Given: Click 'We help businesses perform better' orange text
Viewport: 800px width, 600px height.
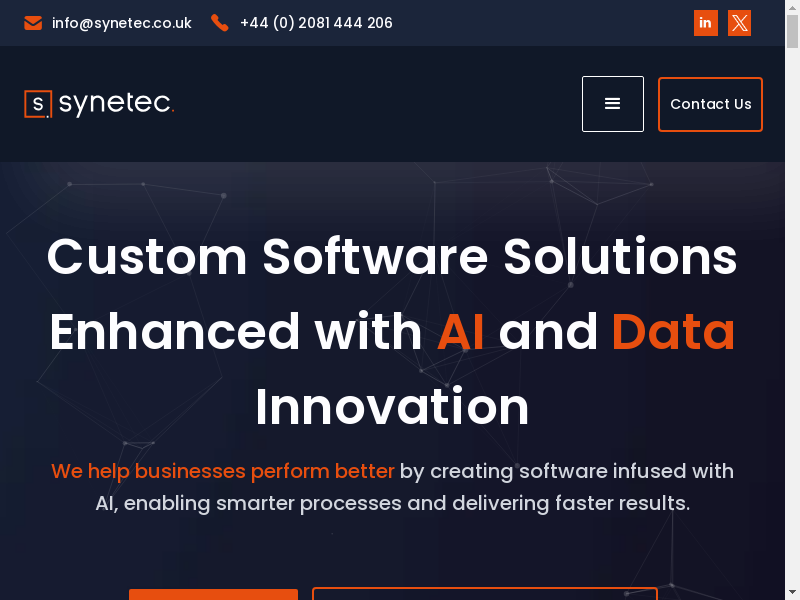Looking at the screenshot, I should click(x=223, y=471).
